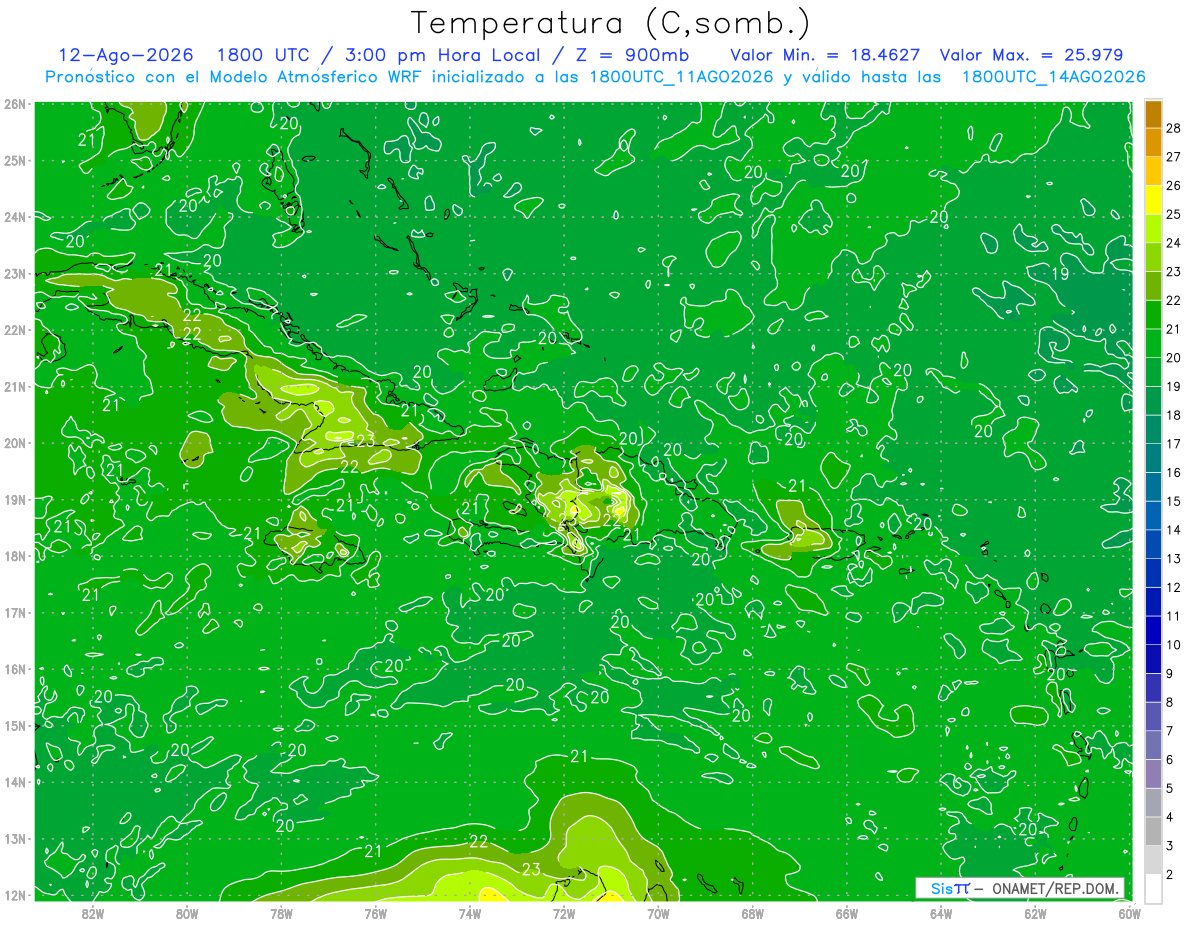The width and height of the screenshot is (1200, 927).
Task: Click the "1800UTC_11AGO2026" initialization time
Action: point(682,77)
